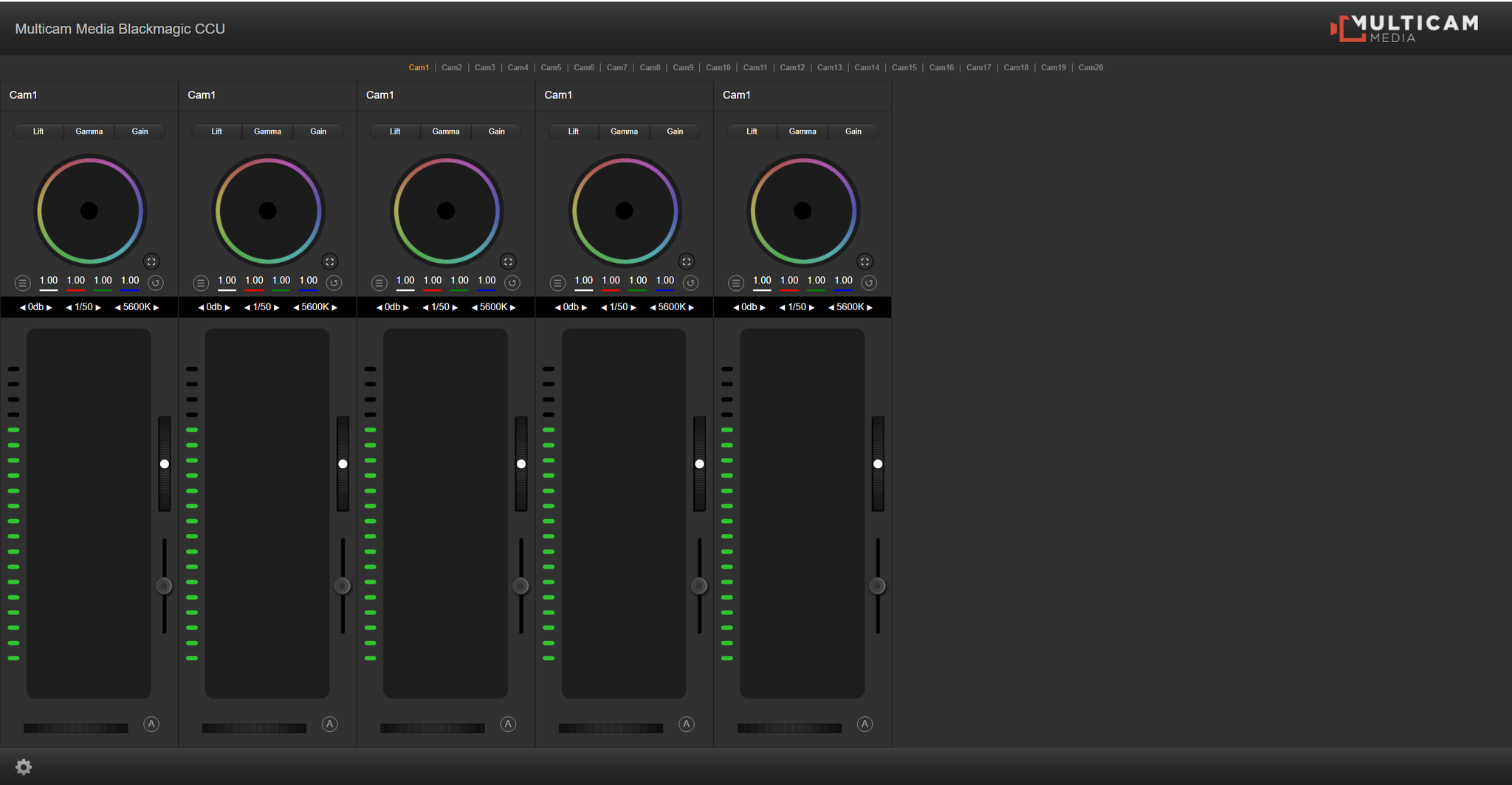Reset color values in the fifth camera panel
This screenshot has width=1512, height=785.
click(x=869, y=283)
